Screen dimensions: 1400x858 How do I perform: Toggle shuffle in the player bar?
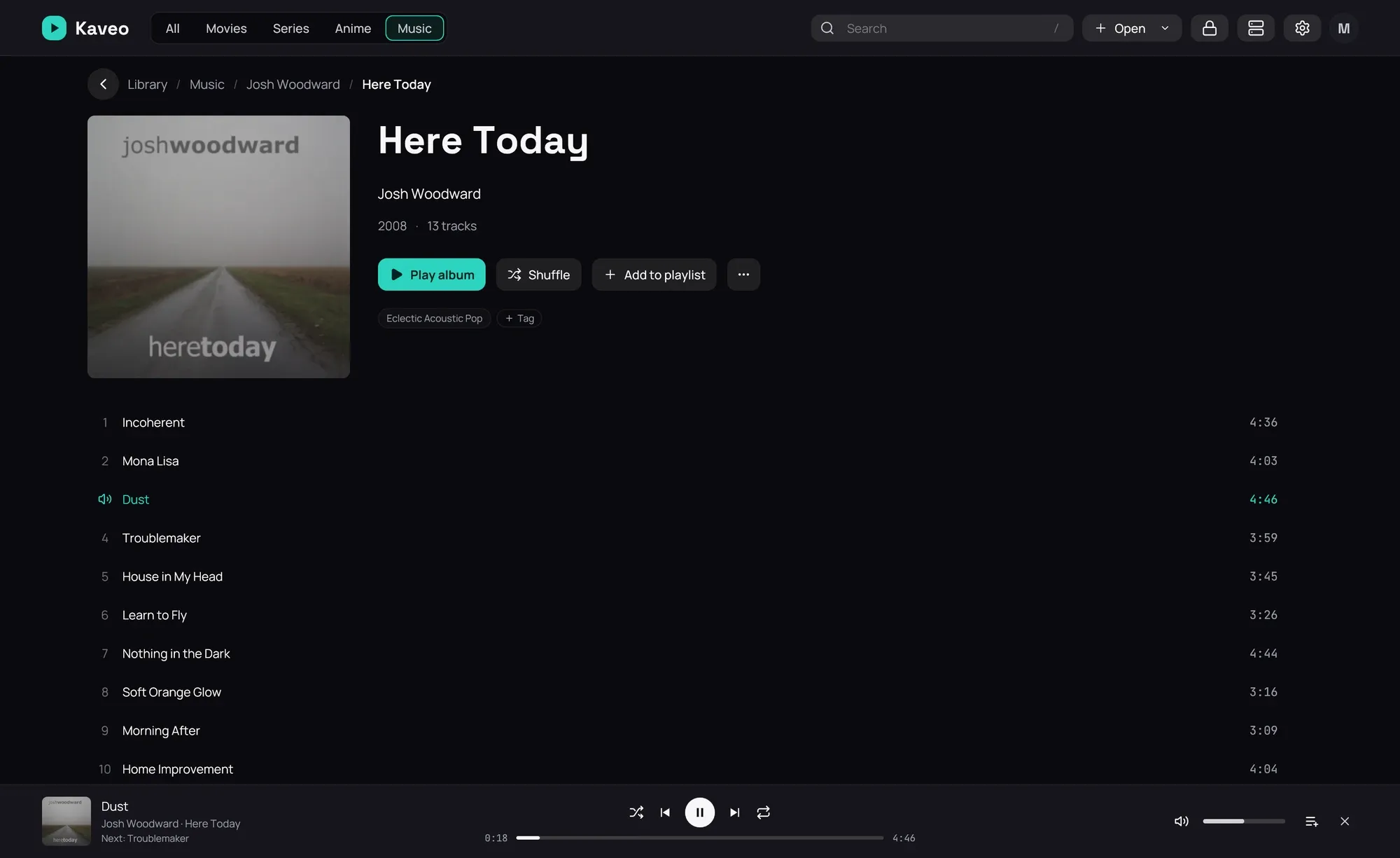[x=636, y=812]
